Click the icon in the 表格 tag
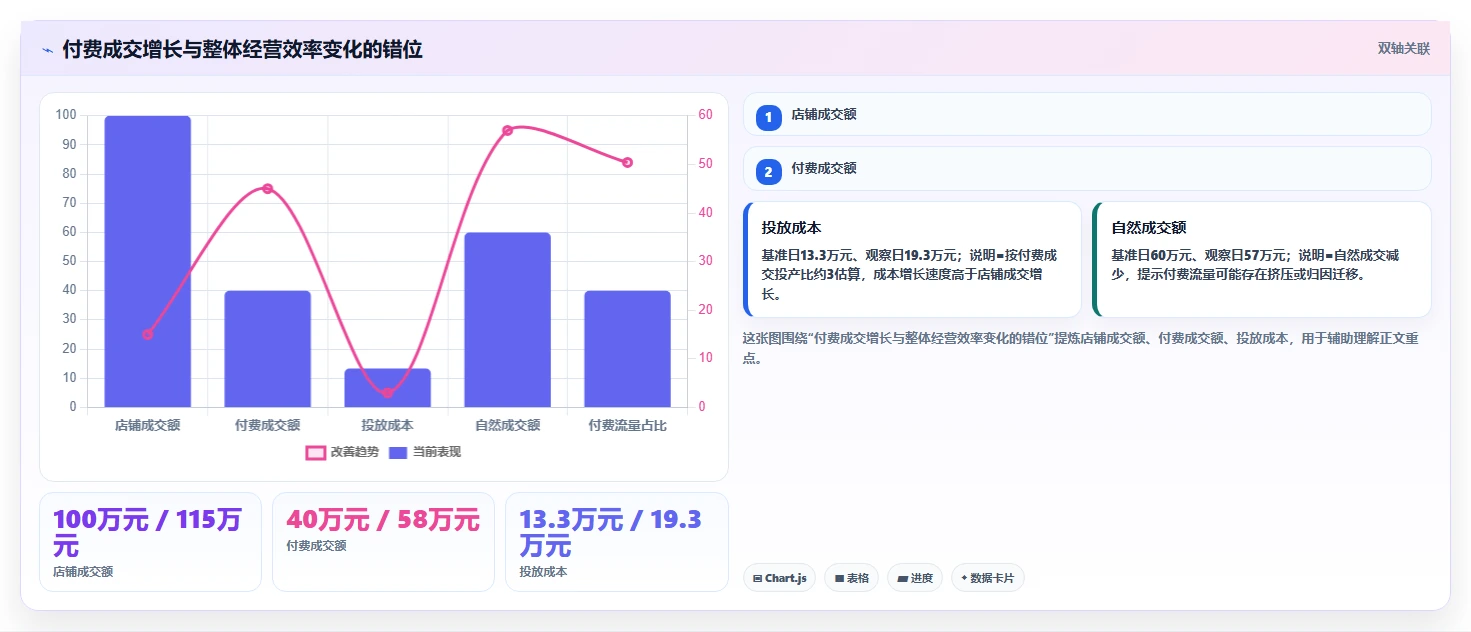The width and height of the screenshot is (1471, 632). pos(839,579)
